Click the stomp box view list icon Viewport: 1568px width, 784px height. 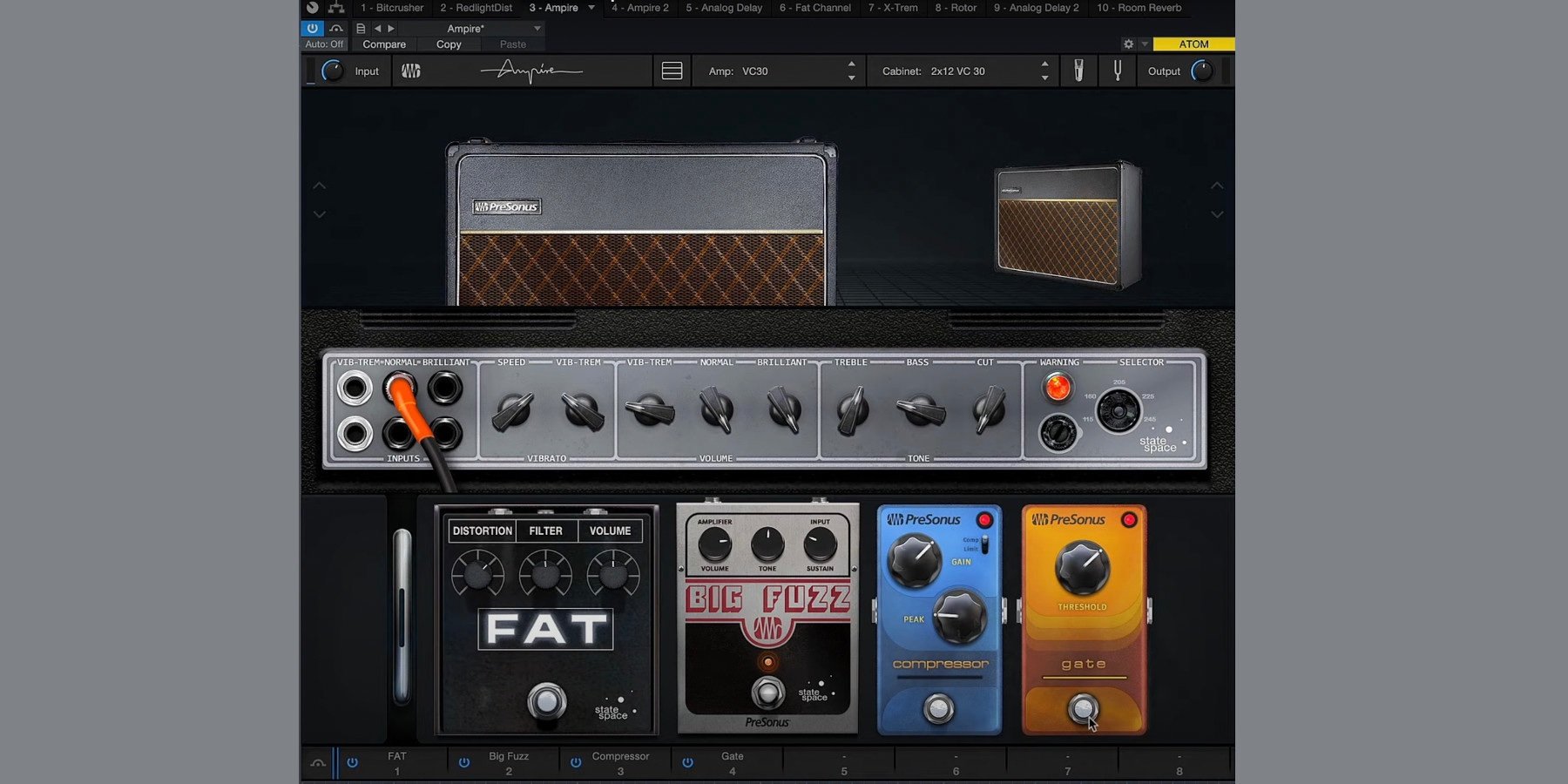pos(672,71)
